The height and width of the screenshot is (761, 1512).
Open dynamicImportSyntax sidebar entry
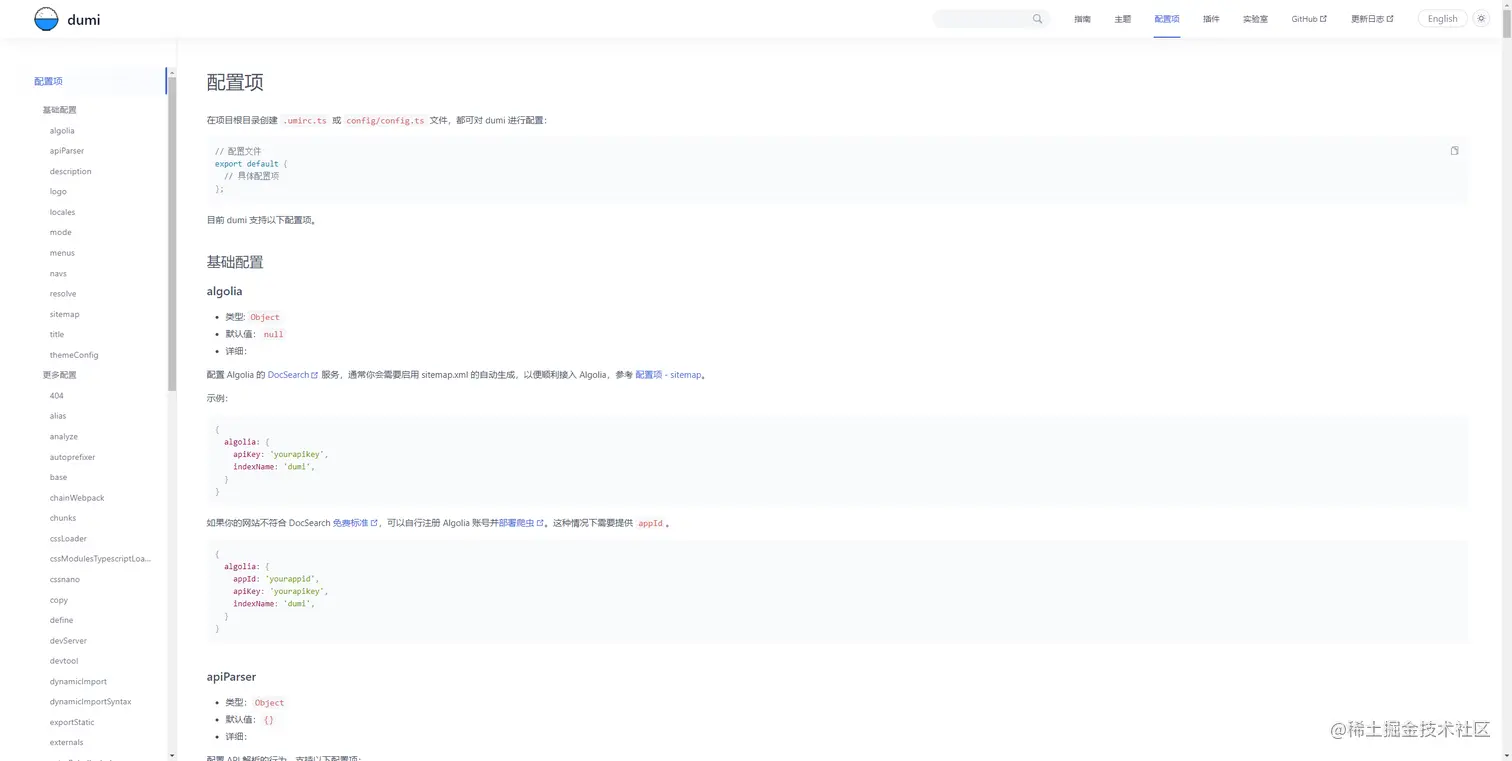(x=90, y=702)
